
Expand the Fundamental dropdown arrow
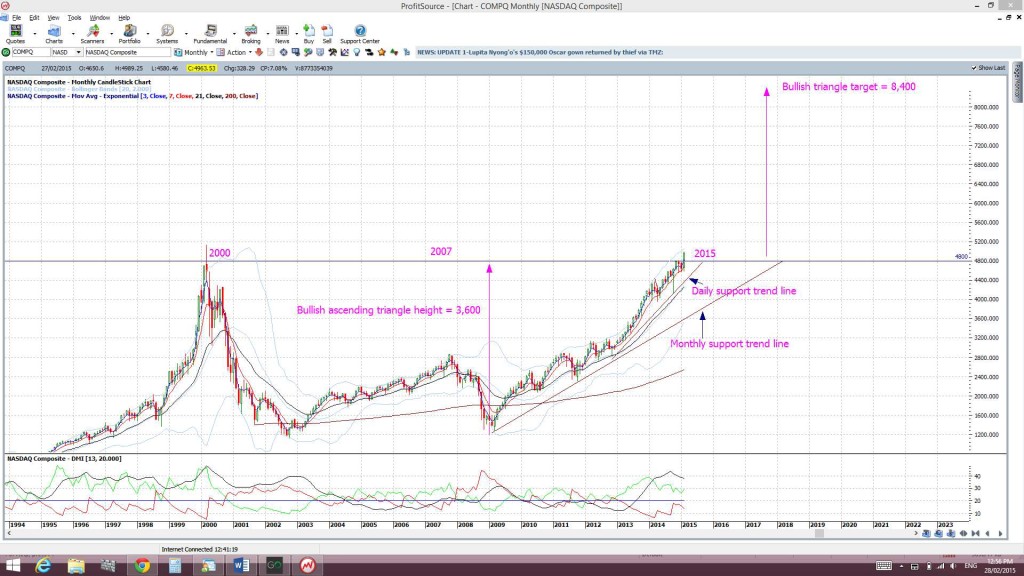(x=234, y=33)
